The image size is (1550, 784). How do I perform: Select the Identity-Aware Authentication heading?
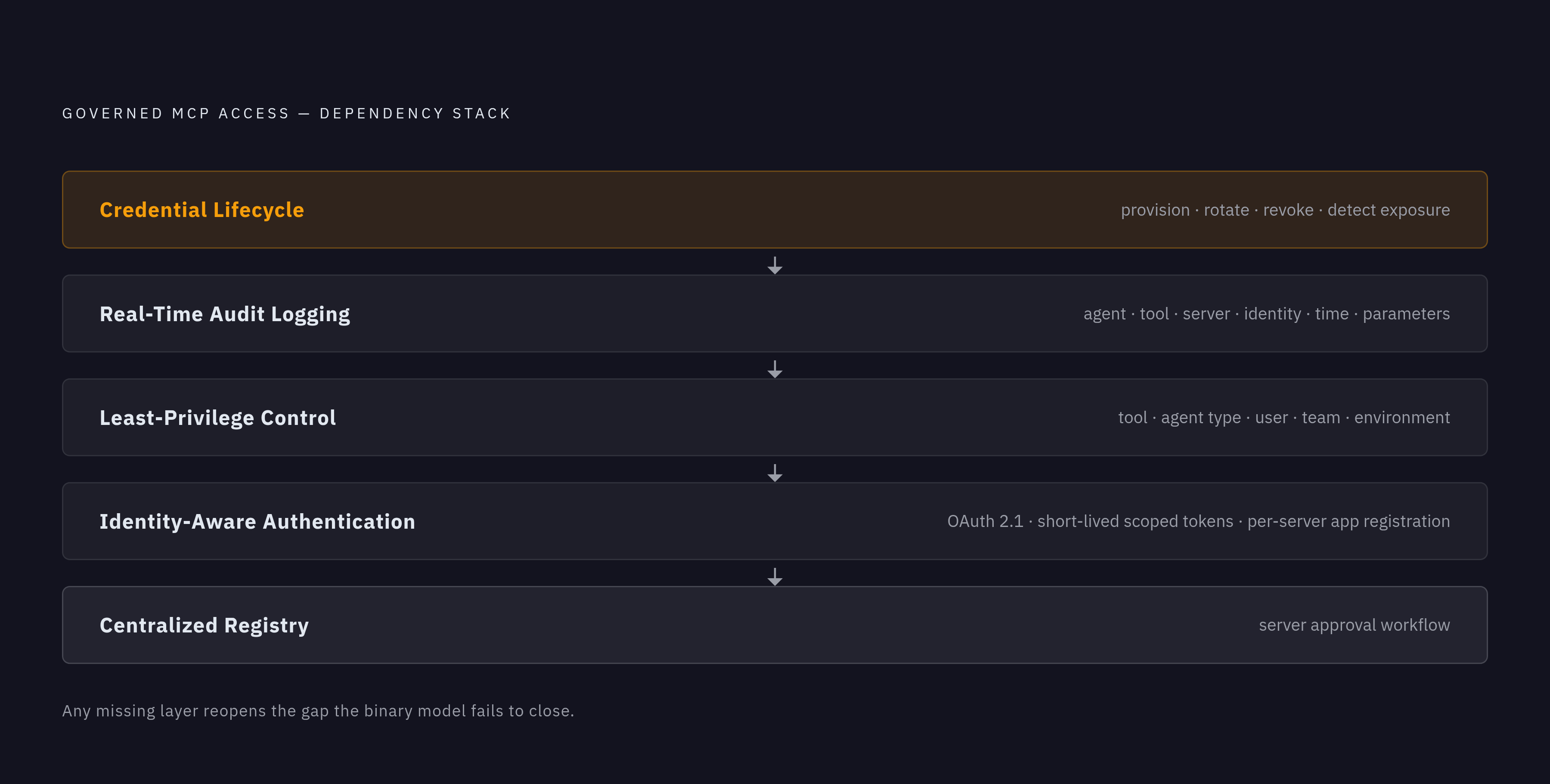pyautogui.click(x=257, y=522)
